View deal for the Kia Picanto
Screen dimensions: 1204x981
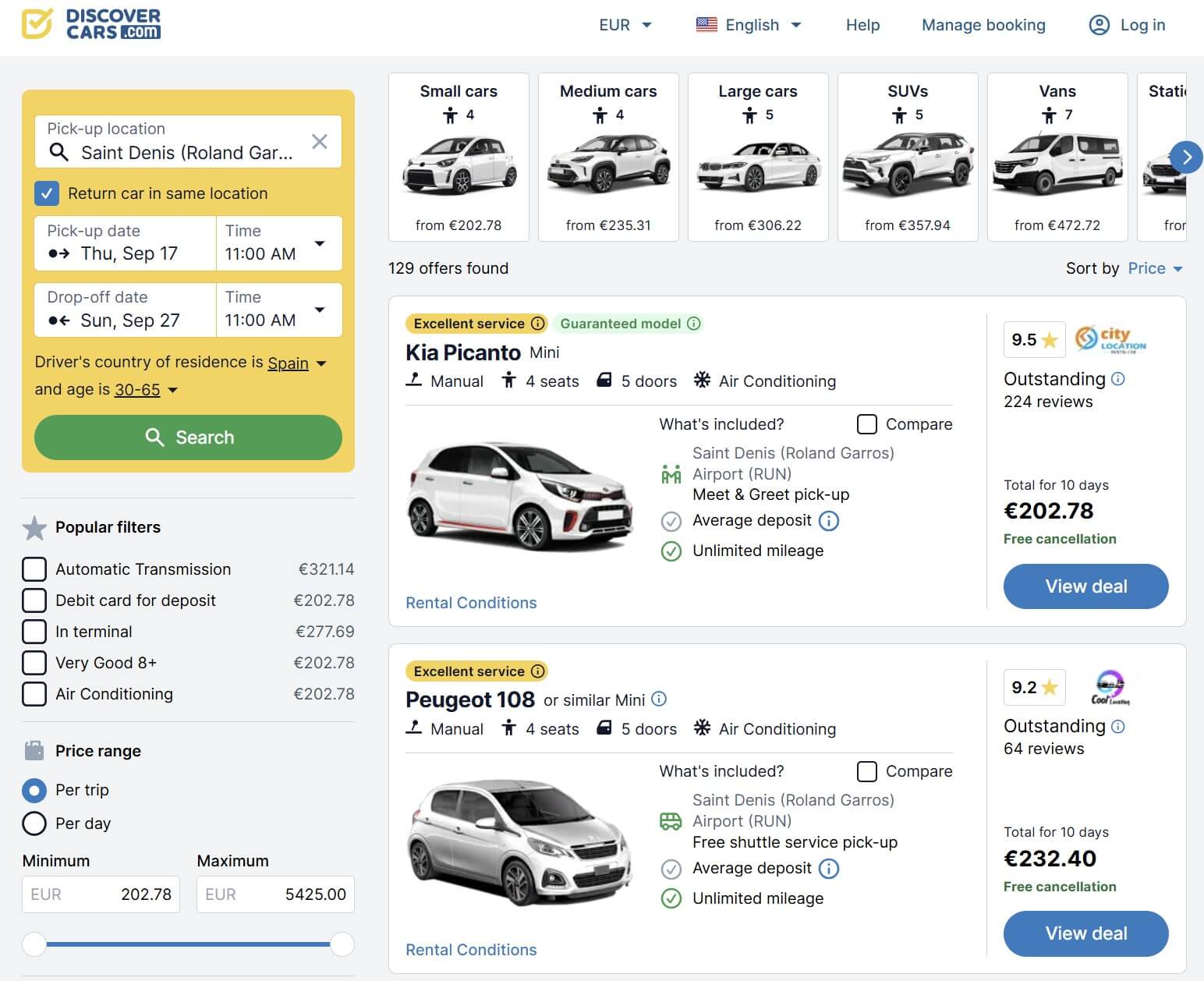tap(1085, 586)
